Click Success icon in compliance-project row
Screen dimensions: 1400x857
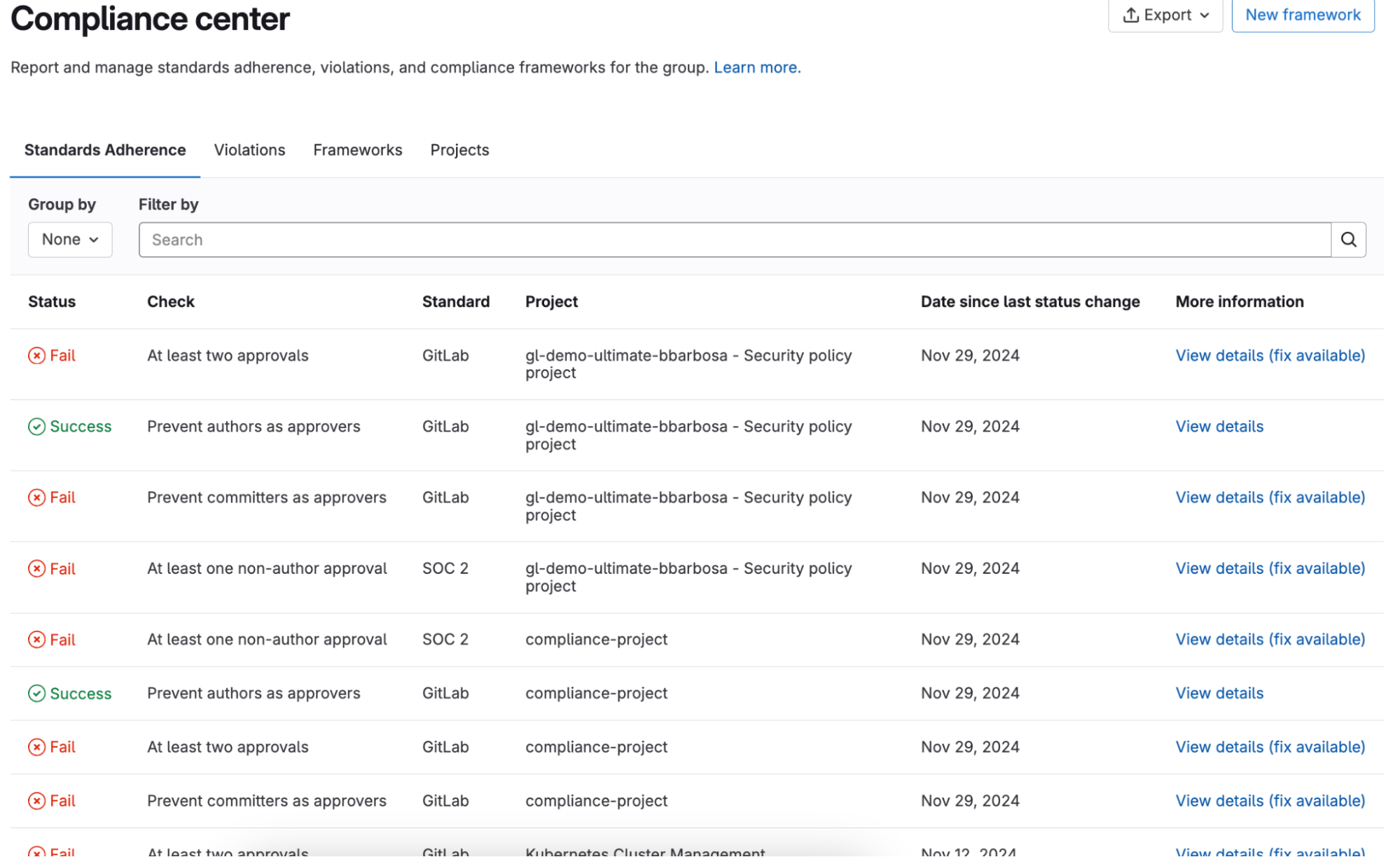36,694
